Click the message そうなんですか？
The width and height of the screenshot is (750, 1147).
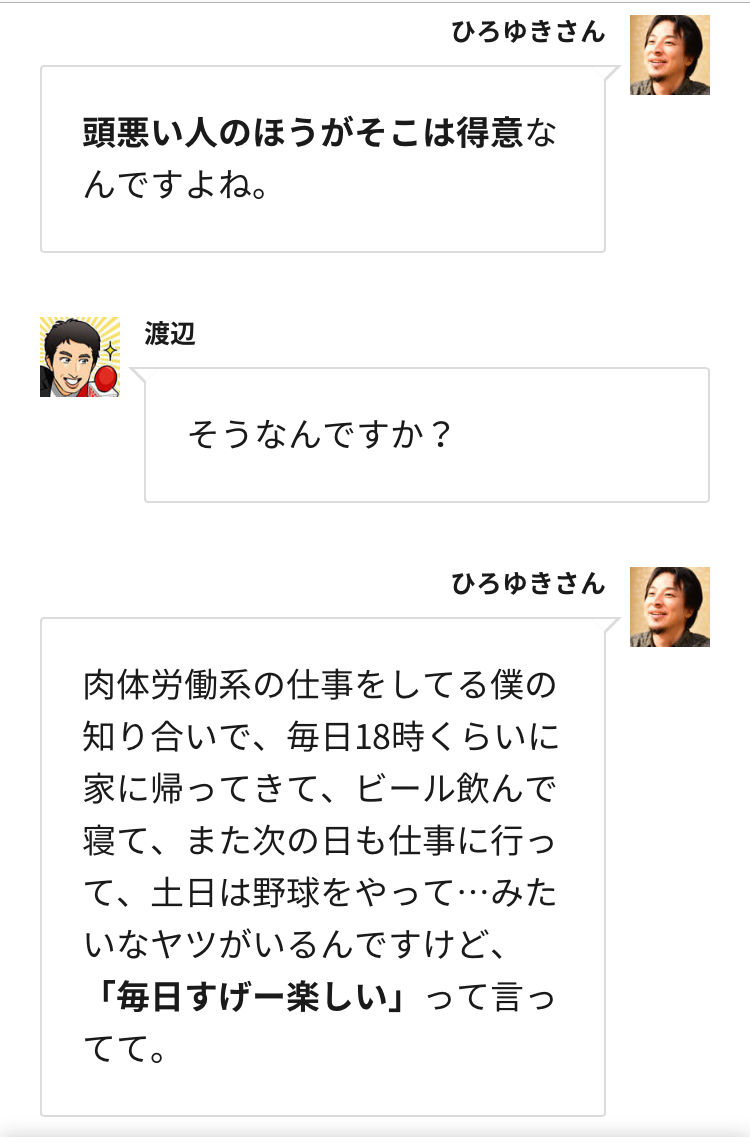click(x=320, y=435)
